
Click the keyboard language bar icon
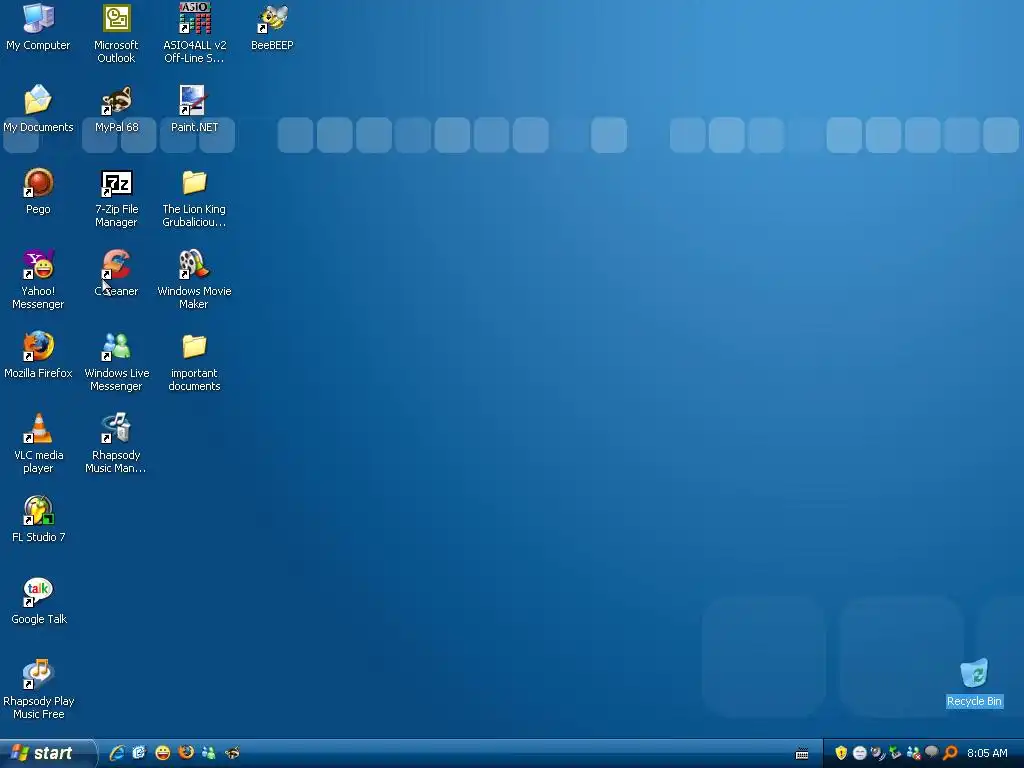point(802,754)
